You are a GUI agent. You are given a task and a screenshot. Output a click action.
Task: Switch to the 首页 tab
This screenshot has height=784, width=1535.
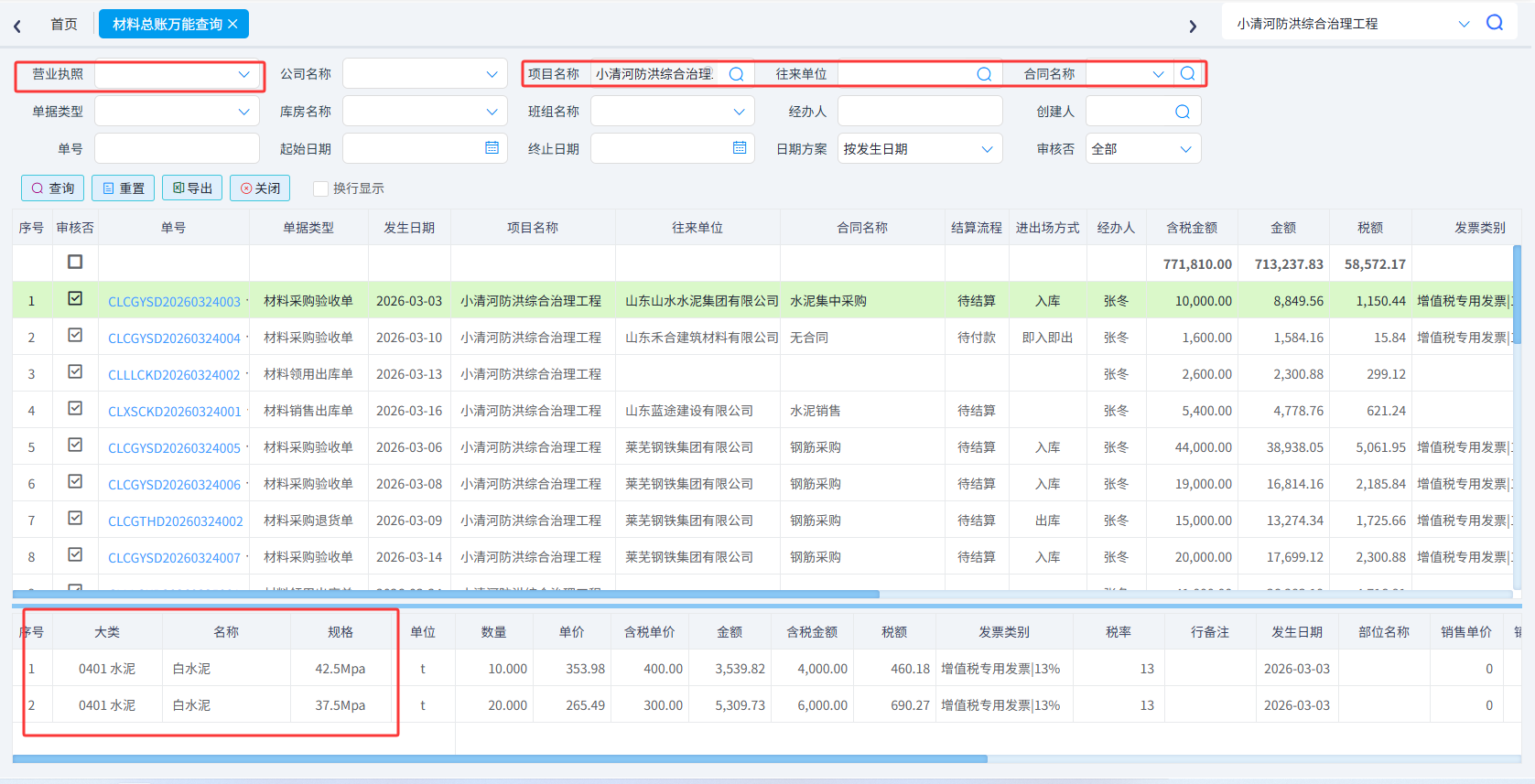coord(64,25)
